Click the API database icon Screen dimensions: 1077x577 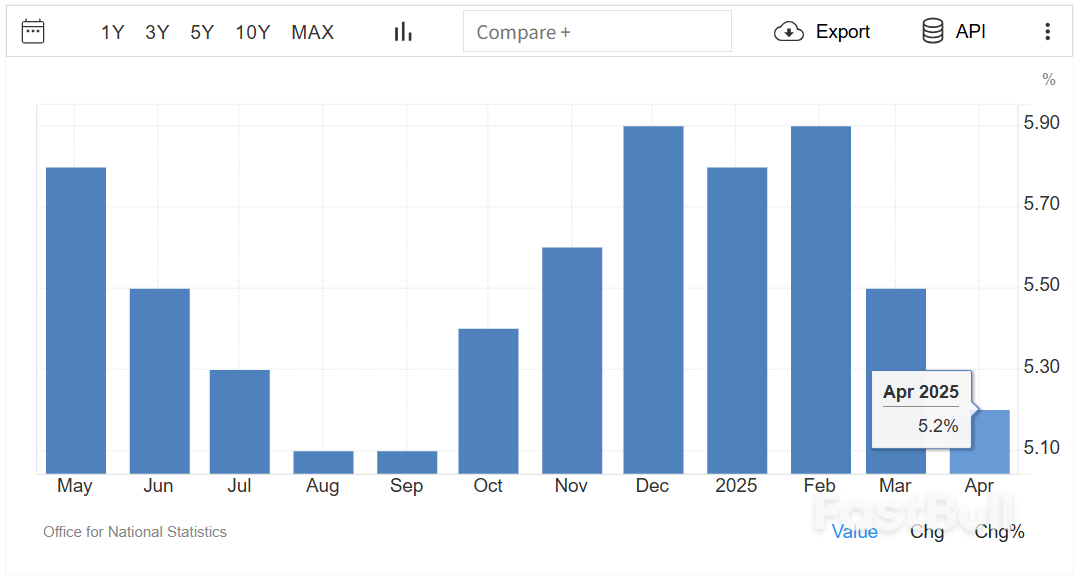932,32
